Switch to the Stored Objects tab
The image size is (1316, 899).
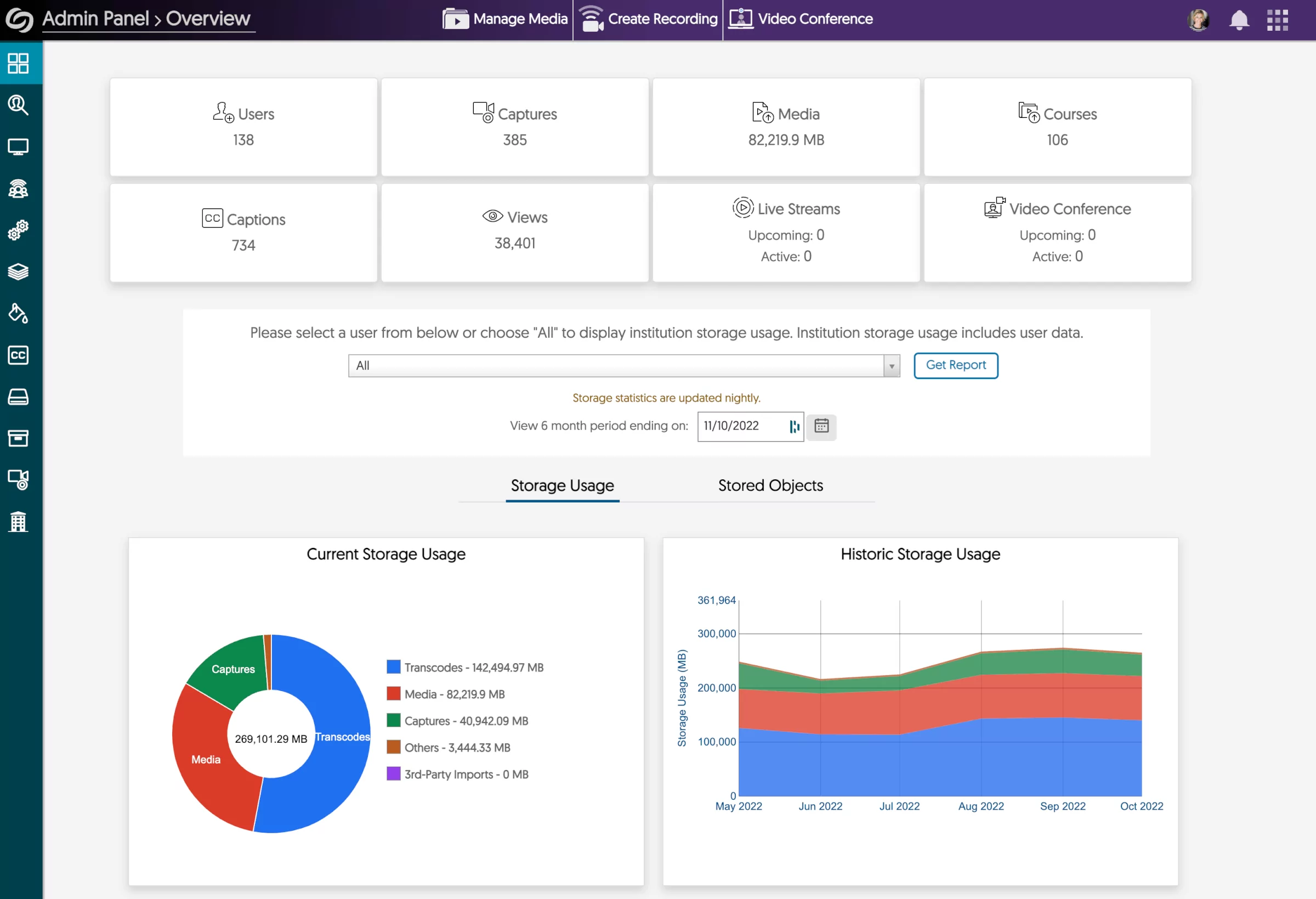(x=770, y=485)
